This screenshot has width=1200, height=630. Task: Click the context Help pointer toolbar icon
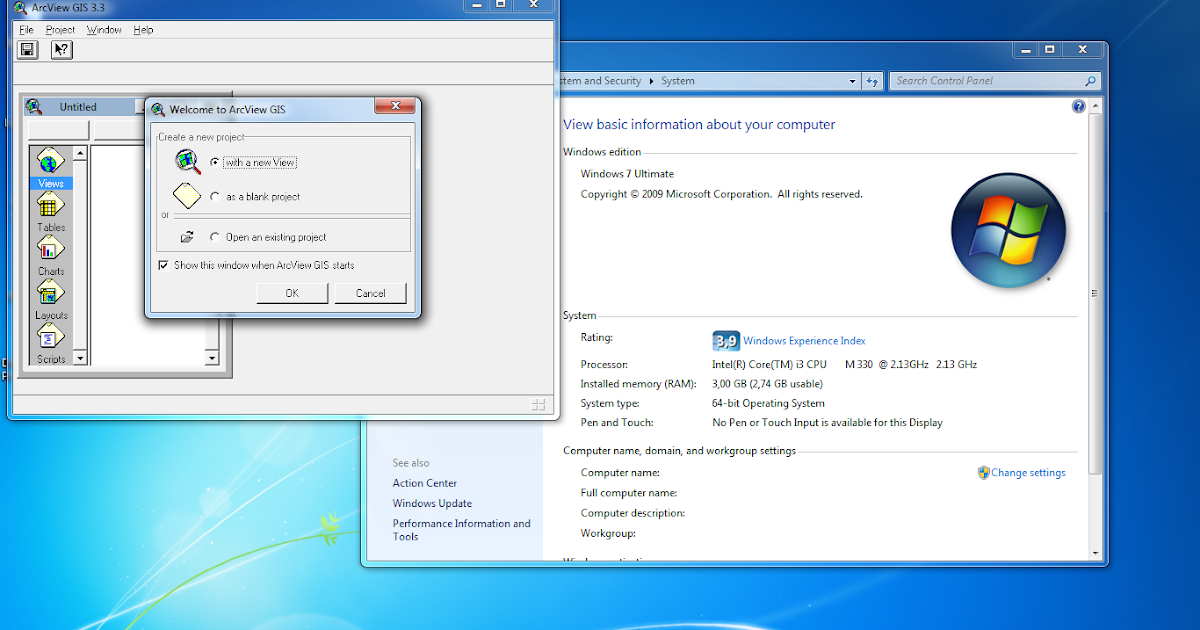pyautogui.click(x=61, y=49)
